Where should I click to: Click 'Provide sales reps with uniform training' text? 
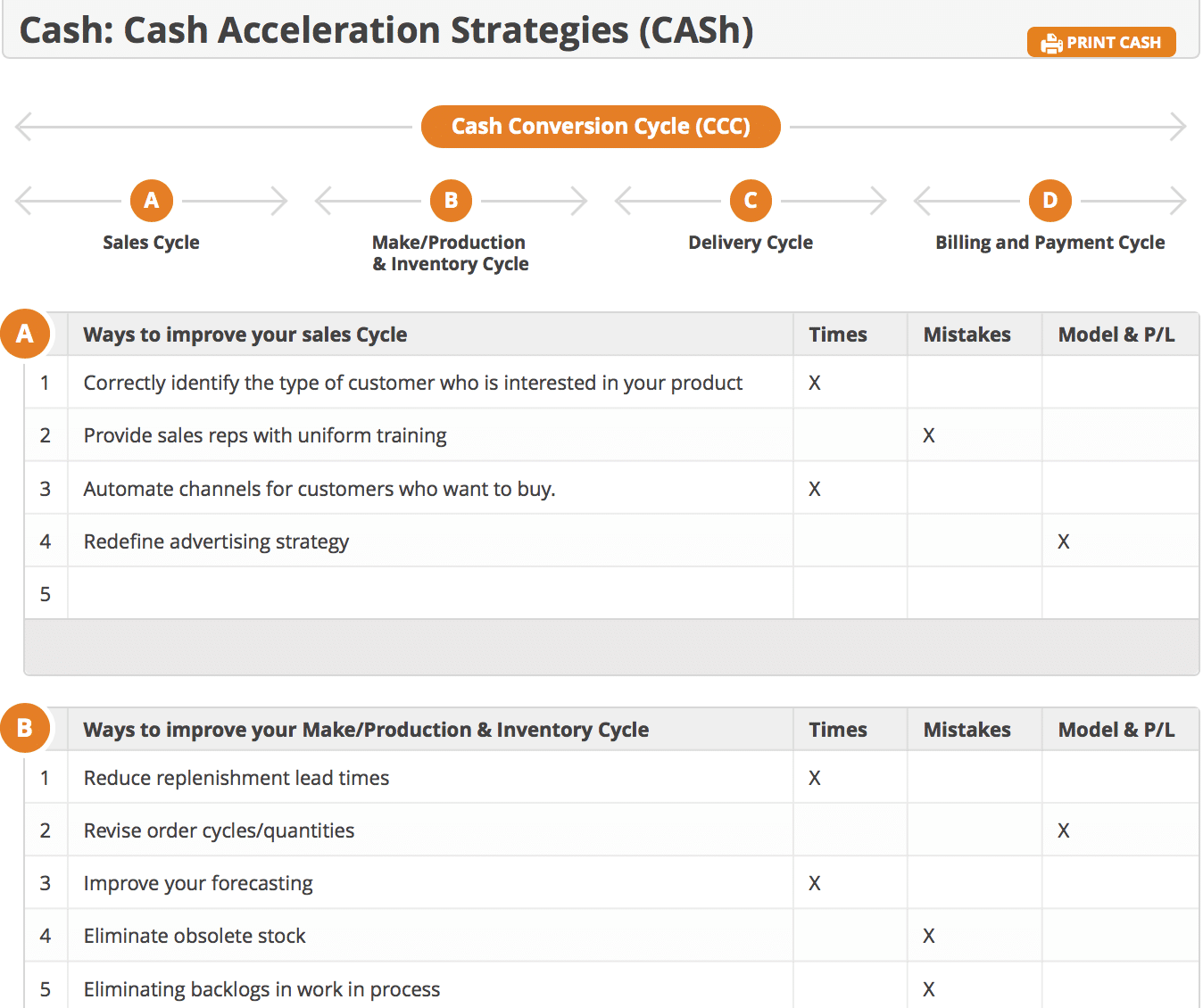pyautogui.click(x=265, y=435)
